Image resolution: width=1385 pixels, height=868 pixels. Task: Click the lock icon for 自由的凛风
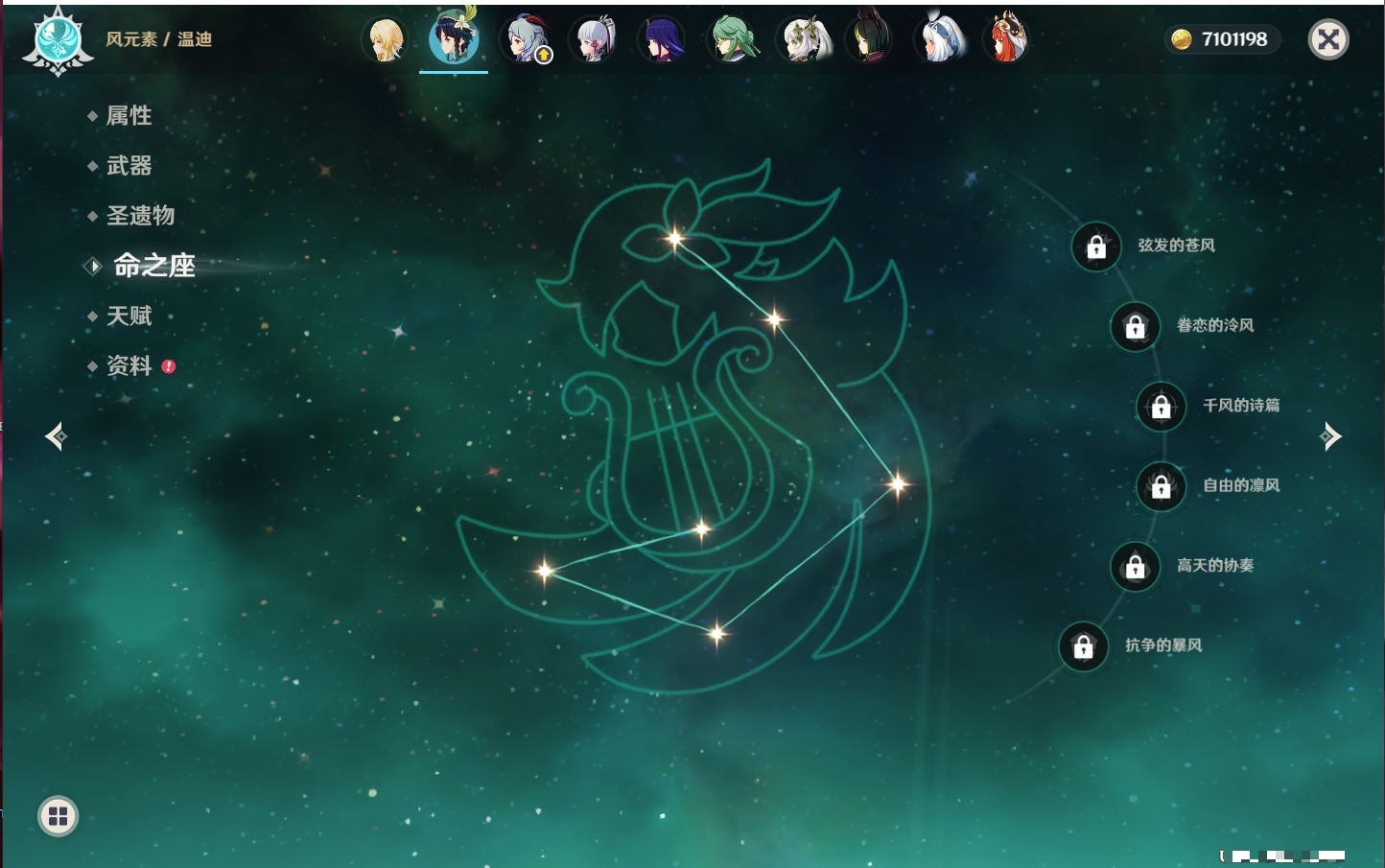click(1162, 487)
